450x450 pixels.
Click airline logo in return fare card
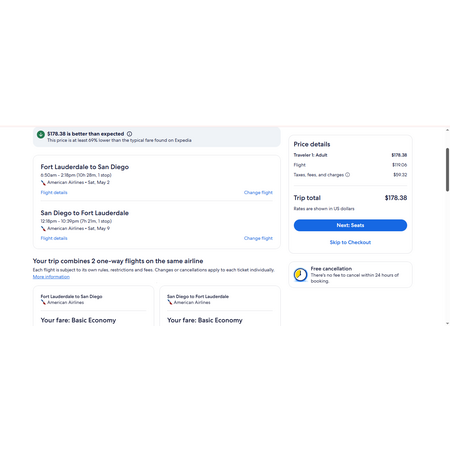click(170, 302)
